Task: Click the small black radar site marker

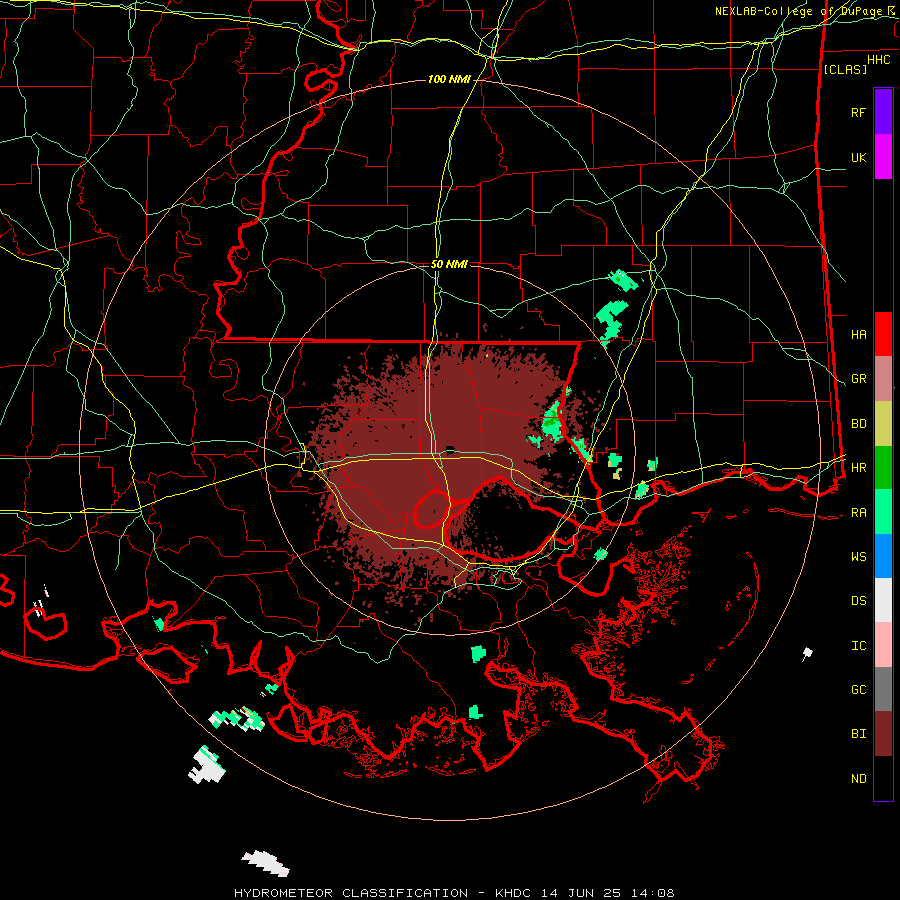Action: (x=449, y=449)
